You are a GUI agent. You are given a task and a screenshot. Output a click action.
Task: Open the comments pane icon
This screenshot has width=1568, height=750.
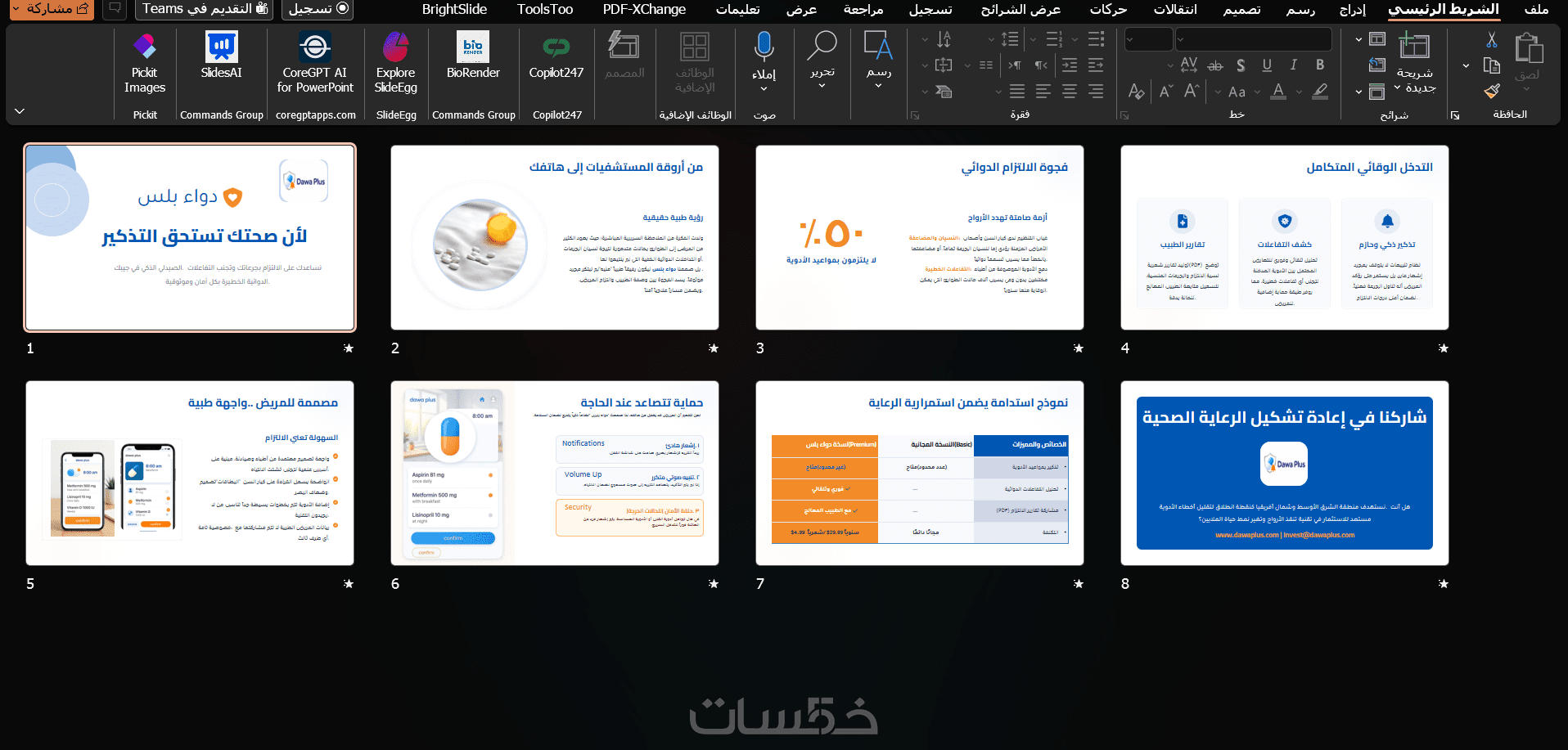[115, 9]
